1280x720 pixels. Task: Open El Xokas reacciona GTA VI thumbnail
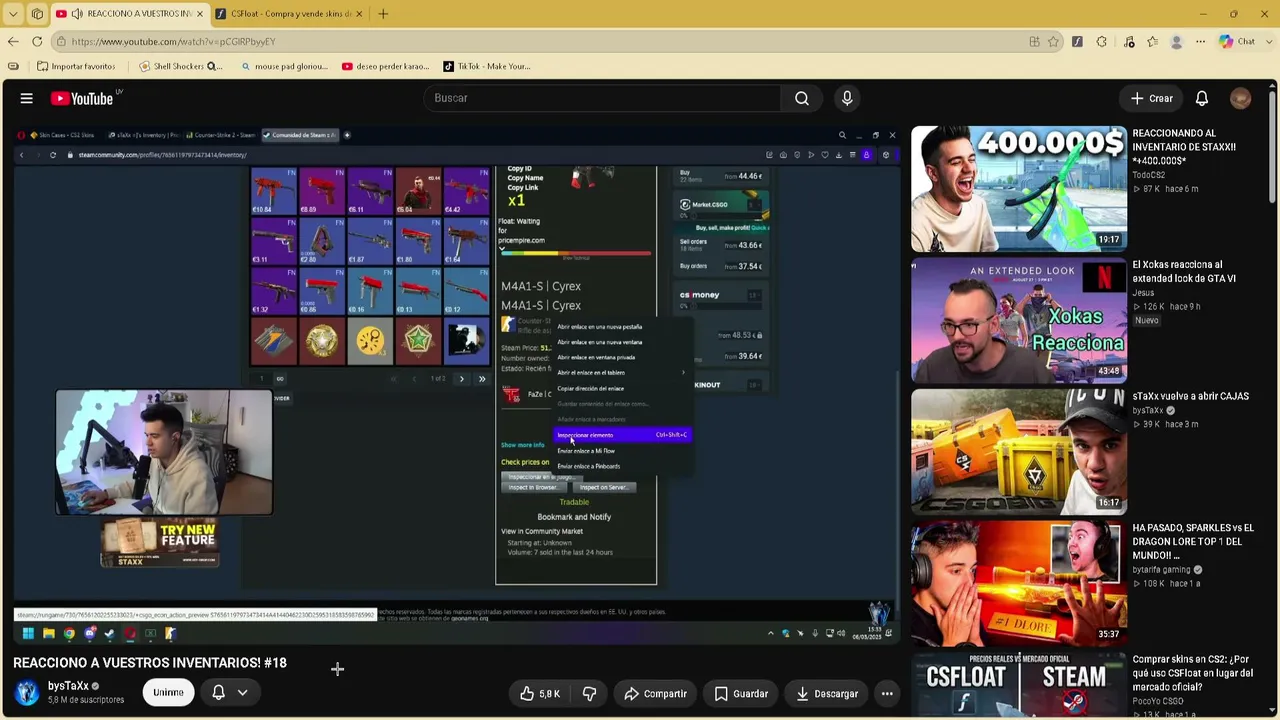coord(1018,320)
